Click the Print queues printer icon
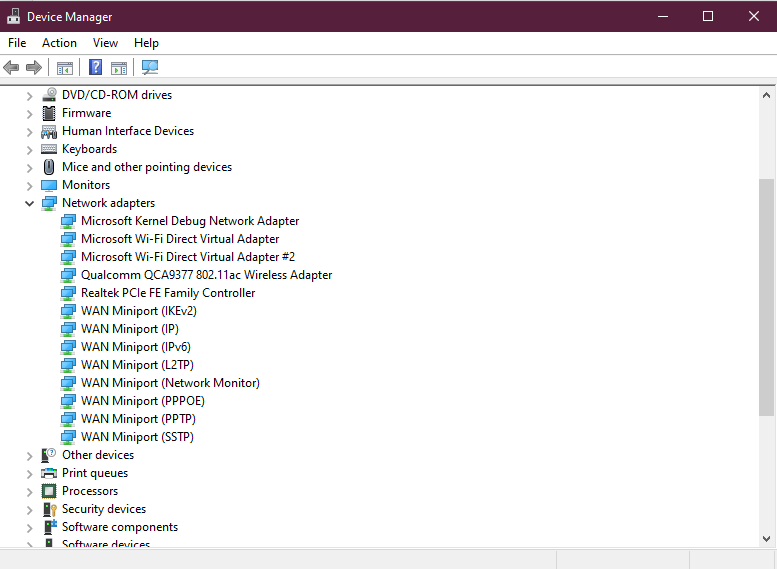This screenshot has height=569, width=777. (49, 473)
